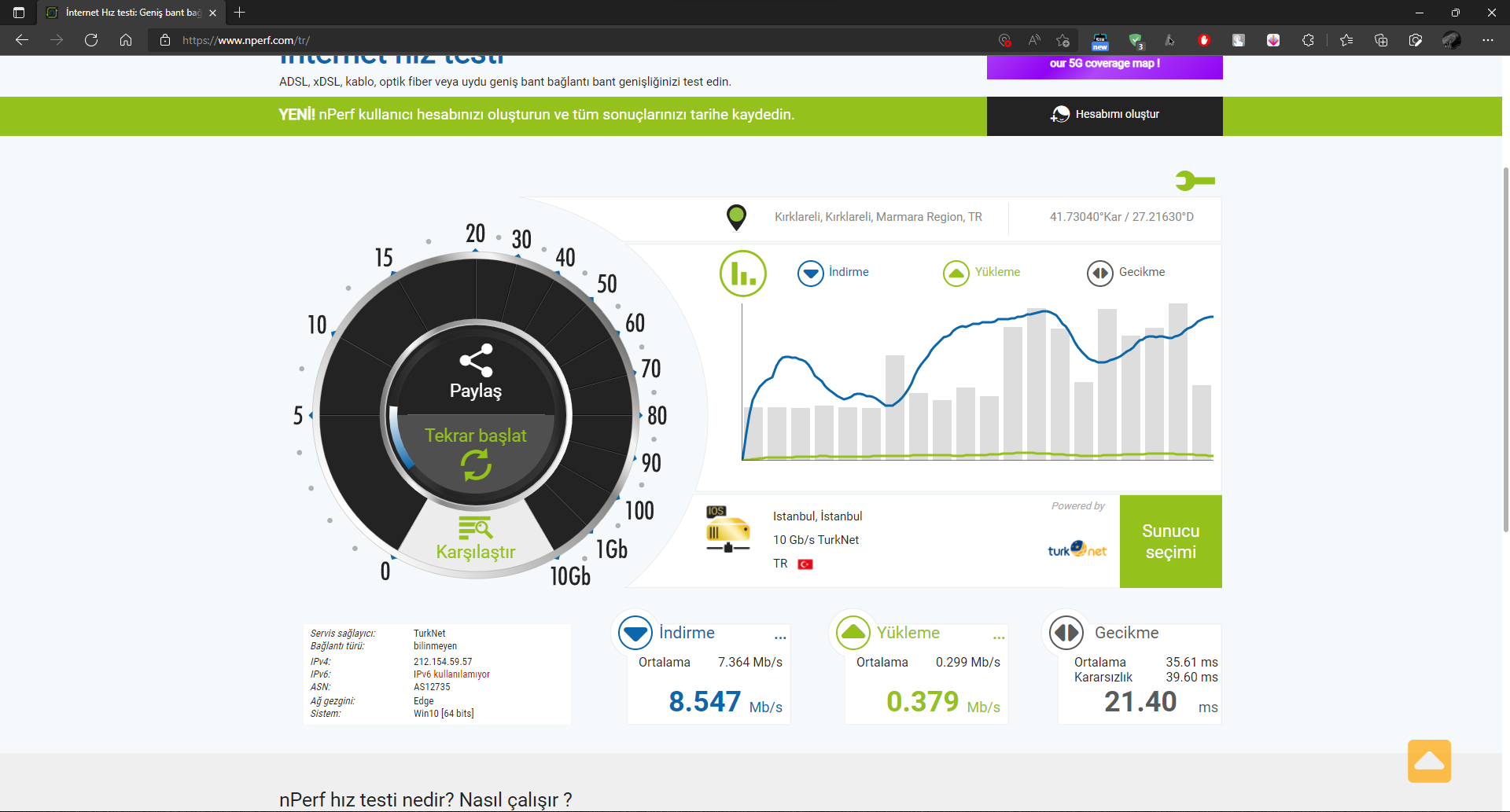
Task: Open the AdGuard shield extension
Action: 1135,40
